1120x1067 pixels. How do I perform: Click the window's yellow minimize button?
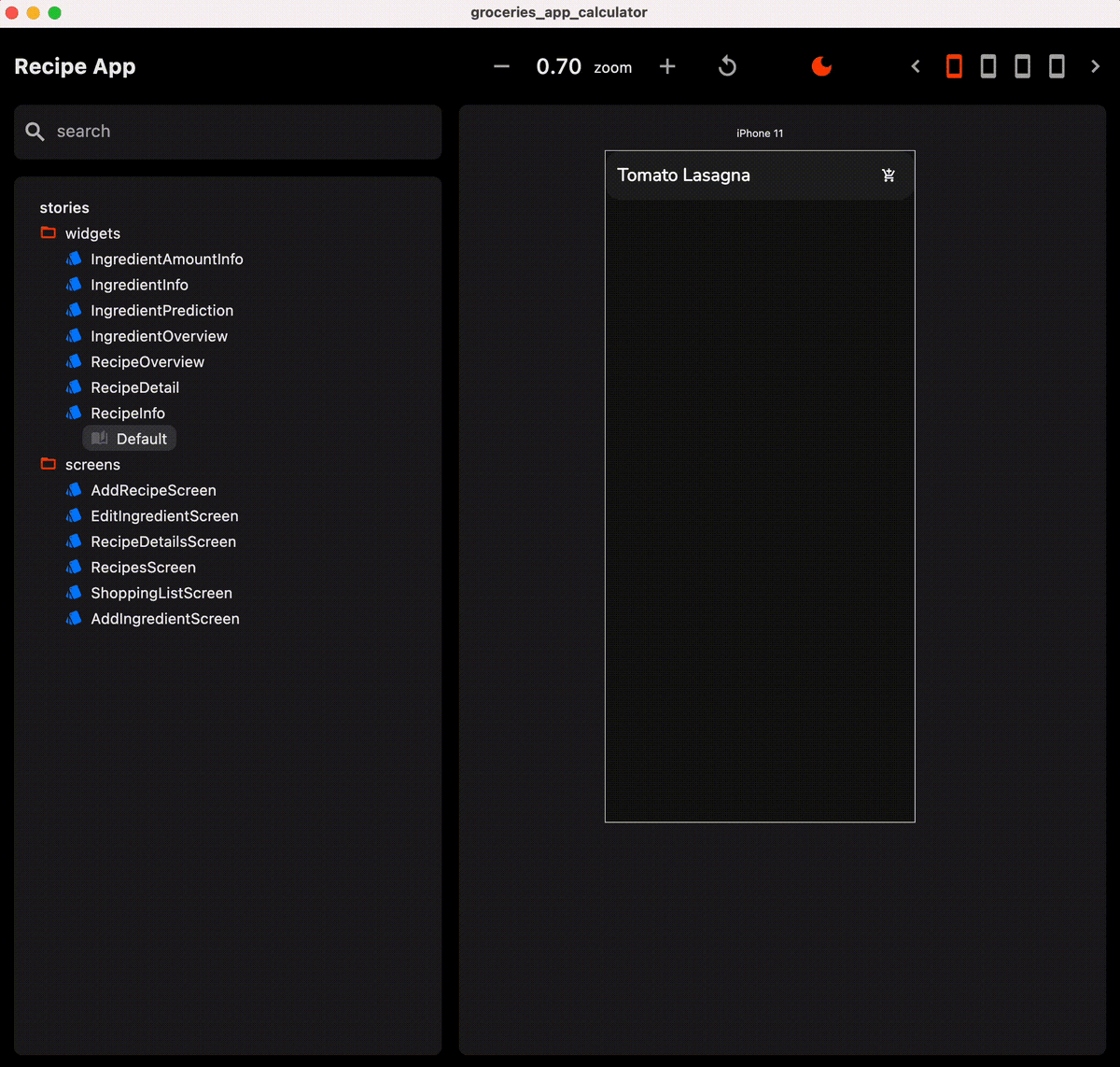(x=34, y=13)
